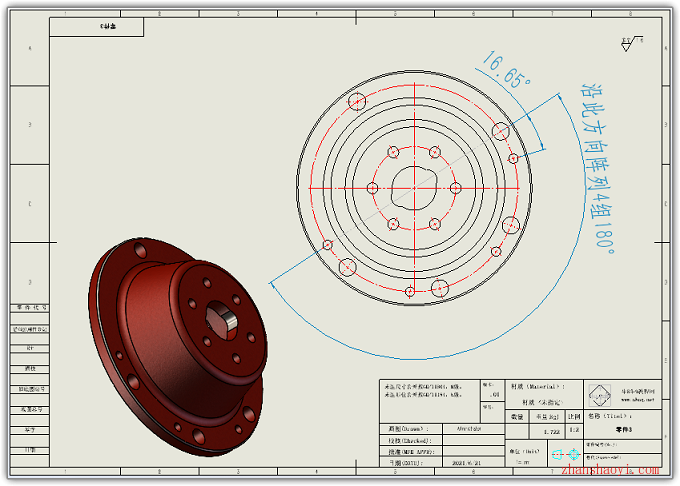This screenshot has height=486, width=680.
Task: Click the '日期' cell in the left margin table
Action: (x=30, y=450)
